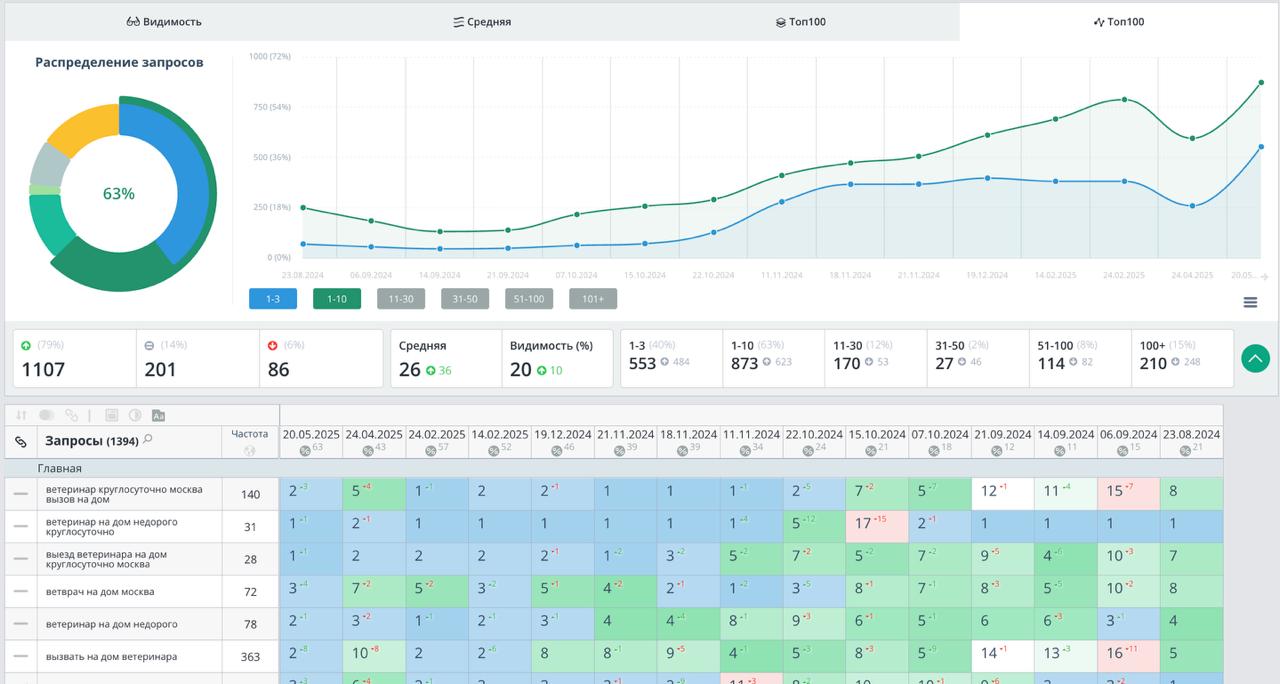This screenshot has height=684, width=1280.
Task: Switch to the Средняя tab
Action: coord(482,21)
